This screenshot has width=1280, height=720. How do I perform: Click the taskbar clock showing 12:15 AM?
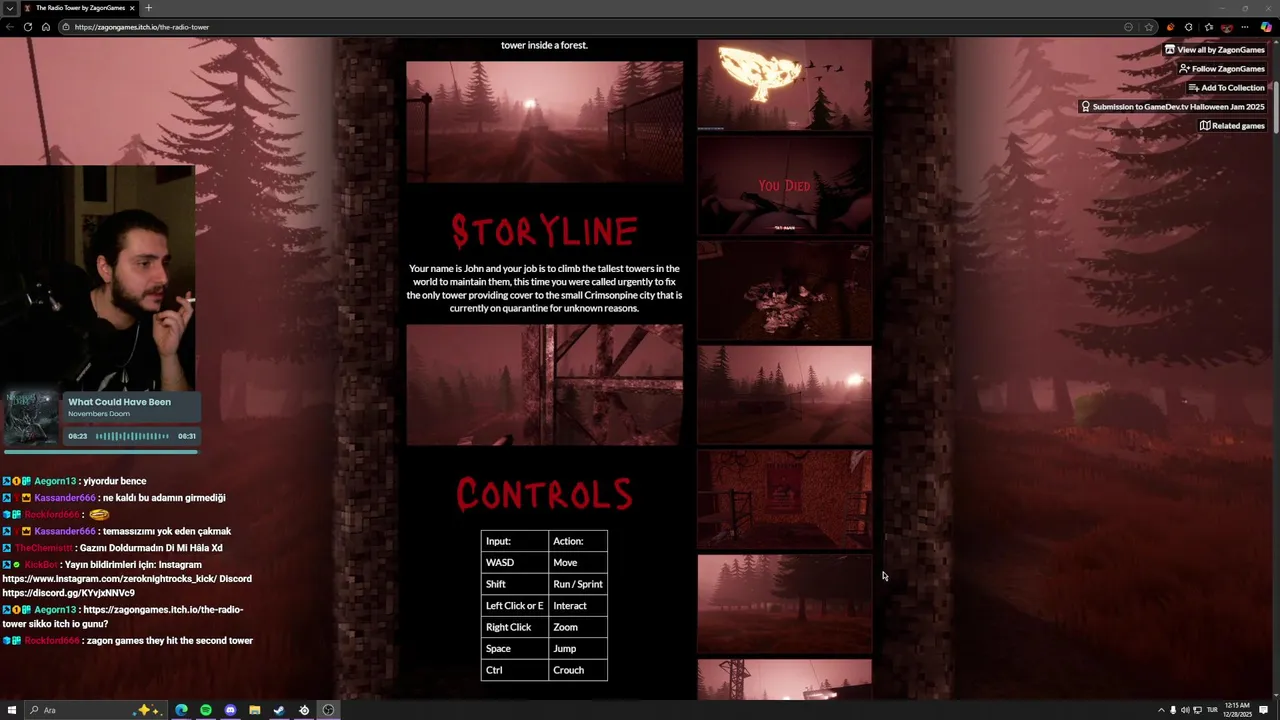pyautogui.click(x=1237, y=710)
